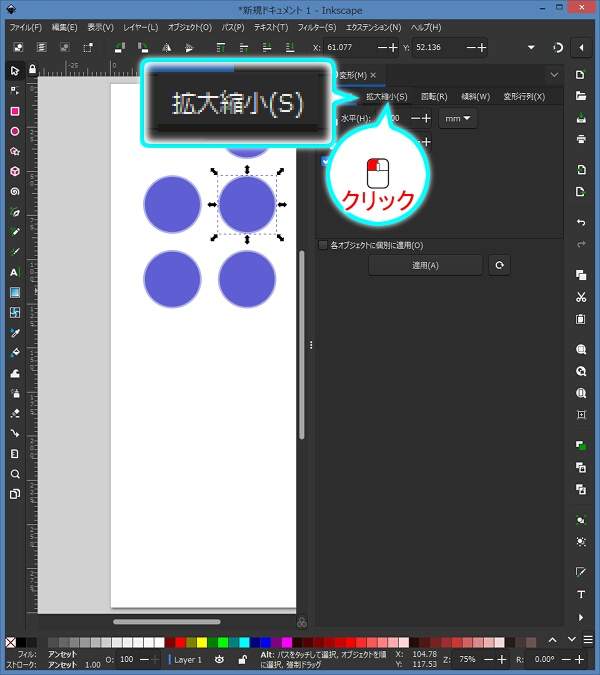The image size is (600, 675).
Task: Open toolbar overflow dropdown arrow
Action: 531,47
